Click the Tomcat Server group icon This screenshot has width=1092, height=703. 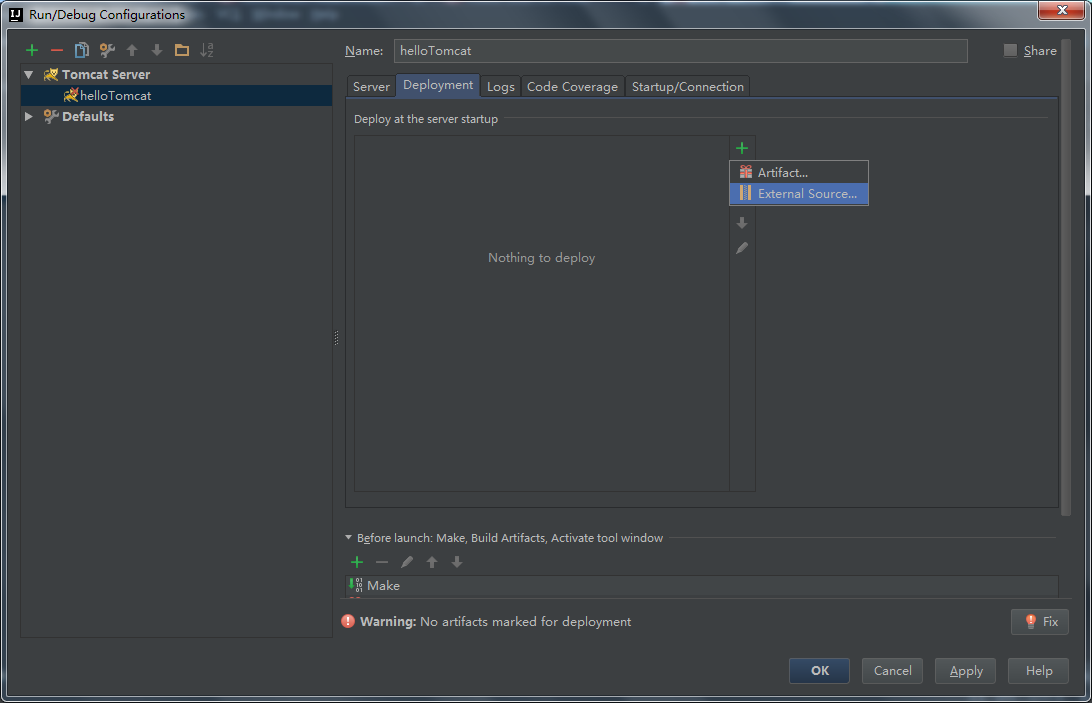click(x=51, y=74)
